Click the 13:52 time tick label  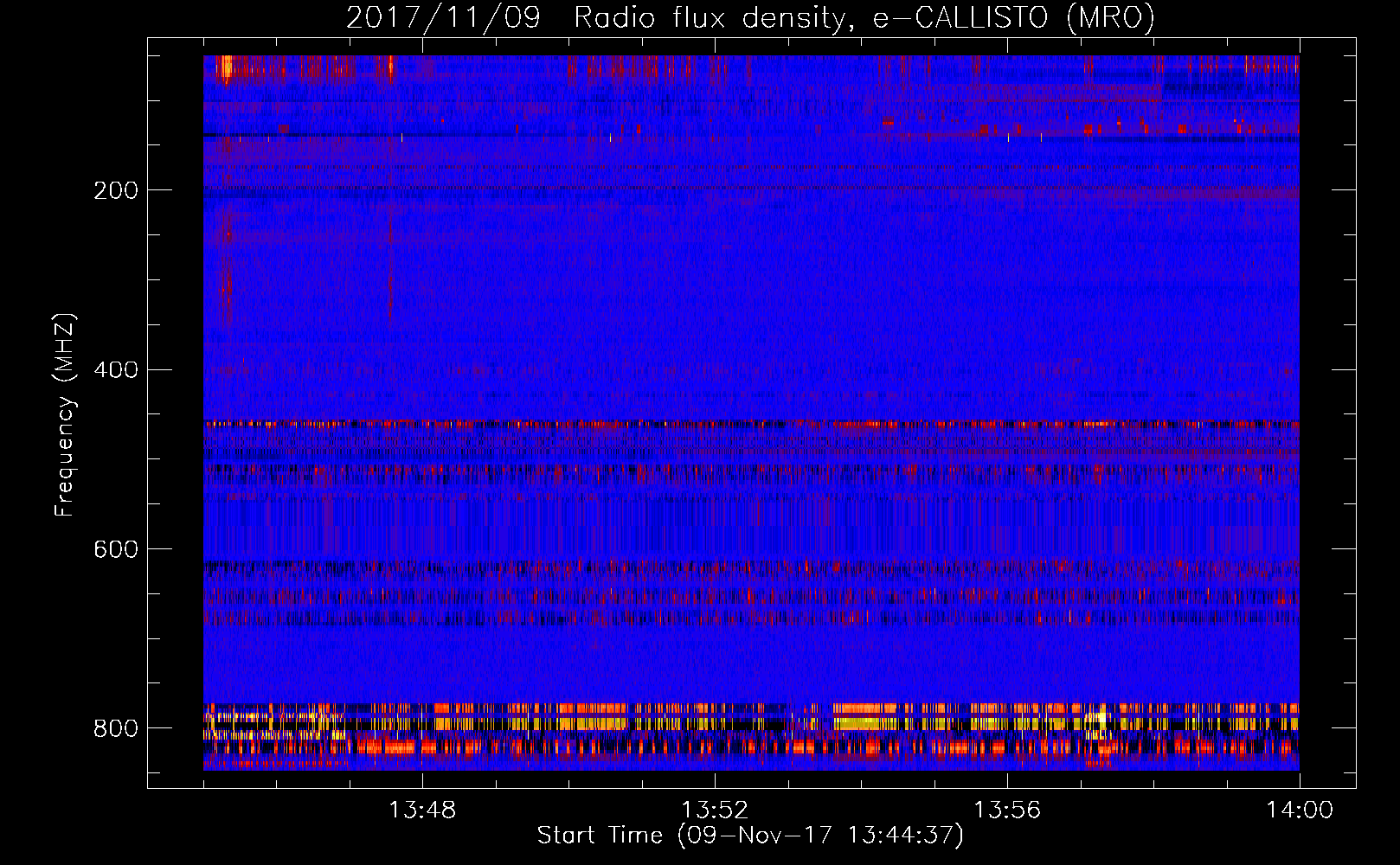(x=715, y=811)
